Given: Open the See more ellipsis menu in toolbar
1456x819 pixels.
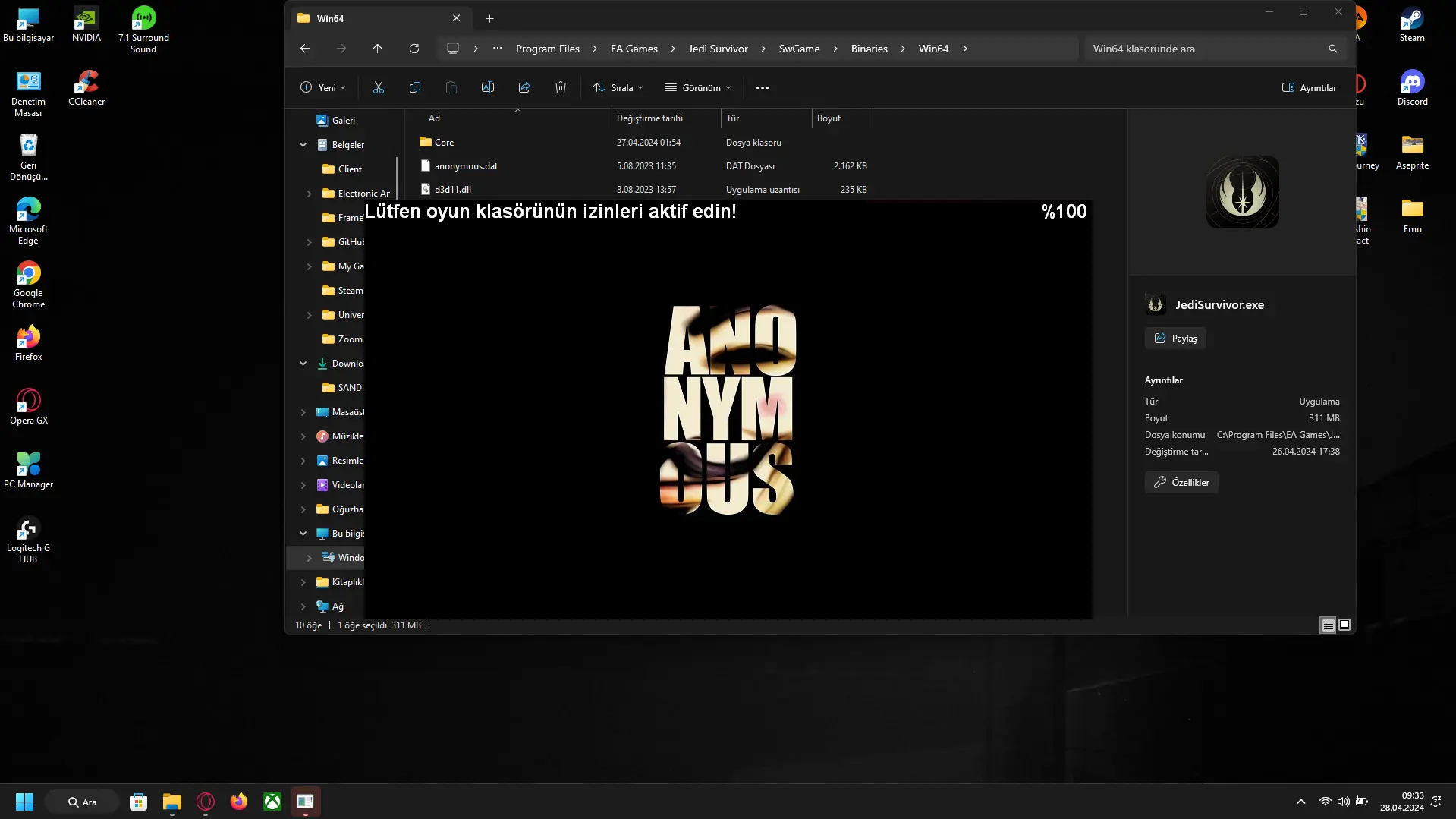Looking at the screenshot, I should point(763,87).
